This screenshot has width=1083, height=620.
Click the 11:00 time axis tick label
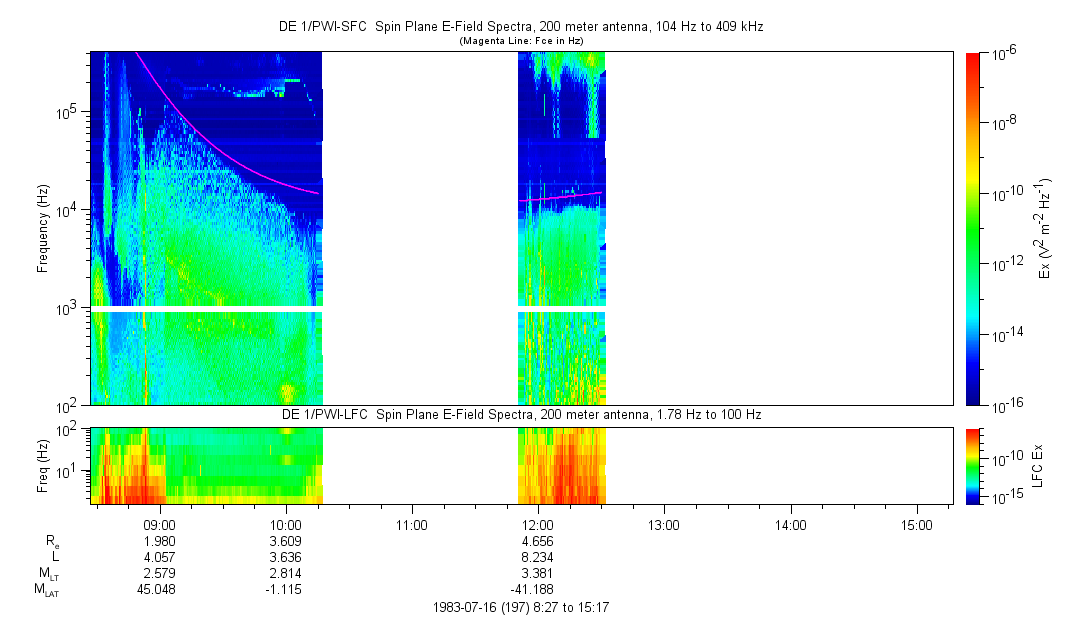point(412,524)
